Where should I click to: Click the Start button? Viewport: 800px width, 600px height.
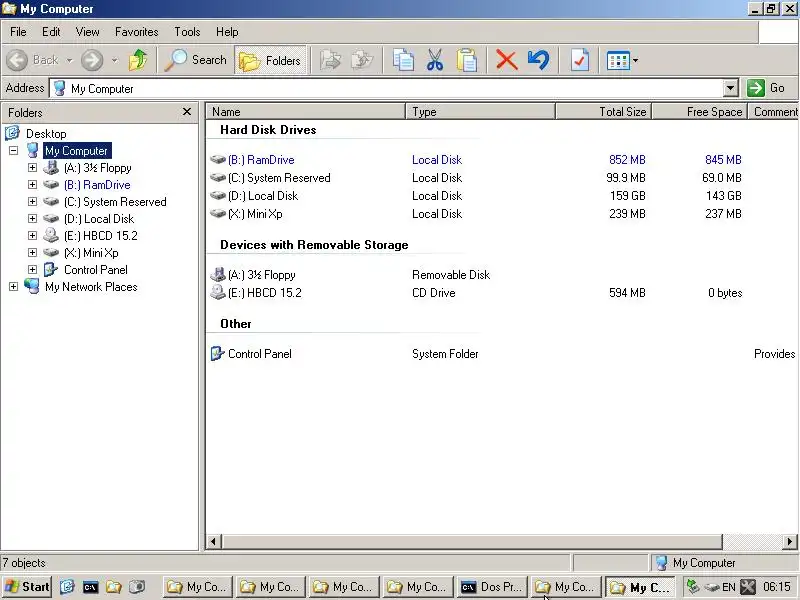coord(27,587)
